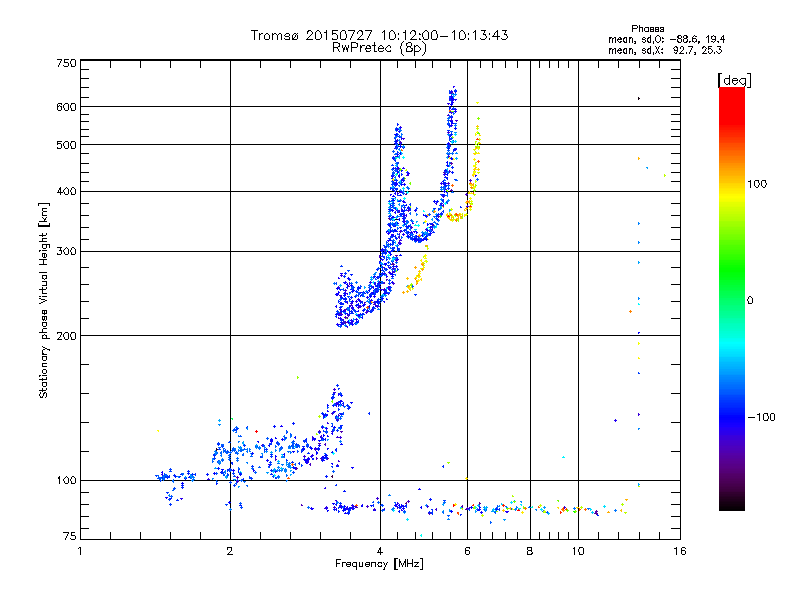Image resolution: width=800 pixels, height=600 pixels.
Task: Click the y-axis tick label '75'
Action: click(70, 536)
